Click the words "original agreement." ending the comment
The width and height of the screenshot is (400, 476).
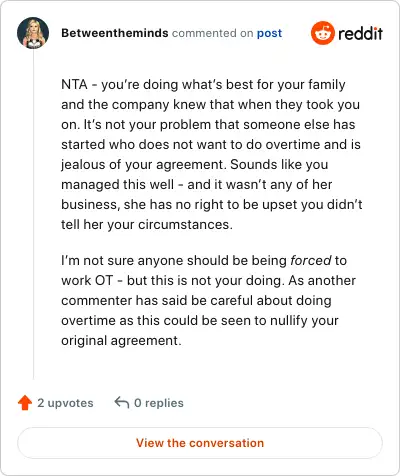click(x=121, y=341)
